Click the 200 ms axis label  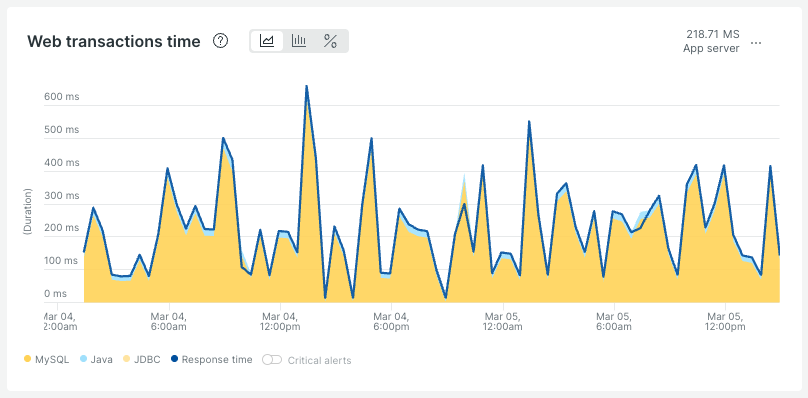pyautogui.click(x=61, y=227)
